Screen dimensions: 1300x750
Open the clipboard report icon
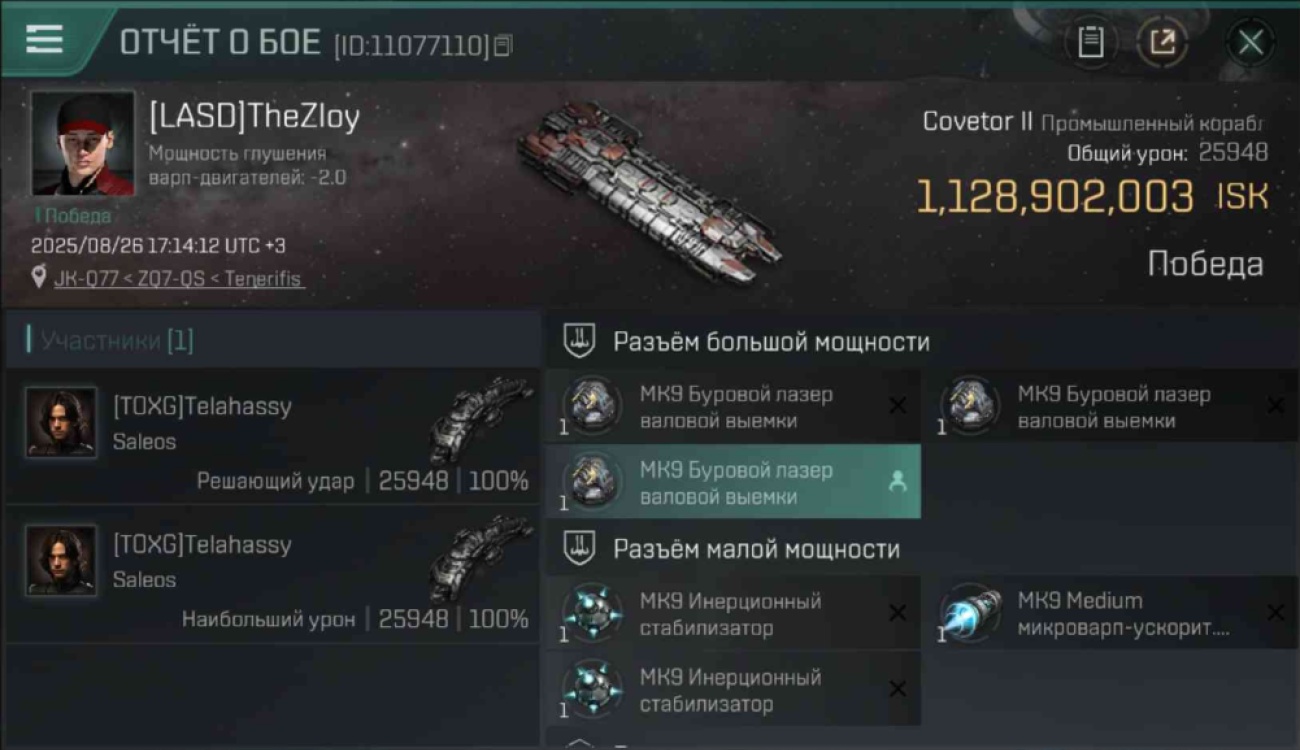pyautogui.click(x=1090, y=42)
